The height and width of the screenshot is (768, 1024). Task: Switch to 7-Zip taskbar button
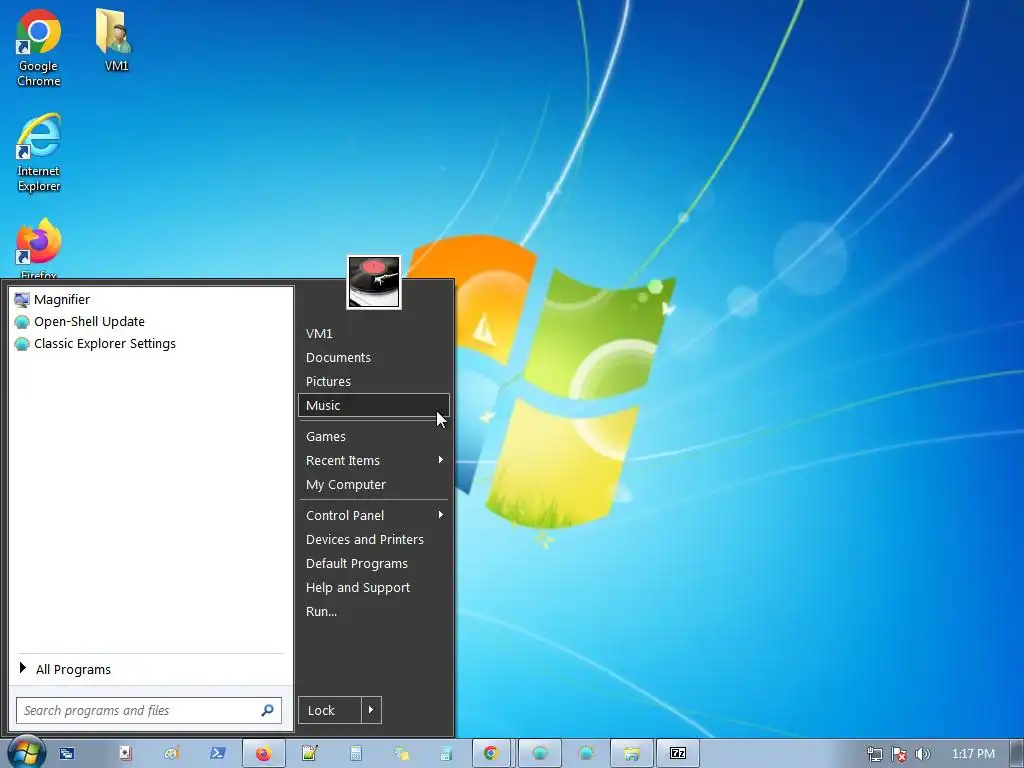(678, 754)
